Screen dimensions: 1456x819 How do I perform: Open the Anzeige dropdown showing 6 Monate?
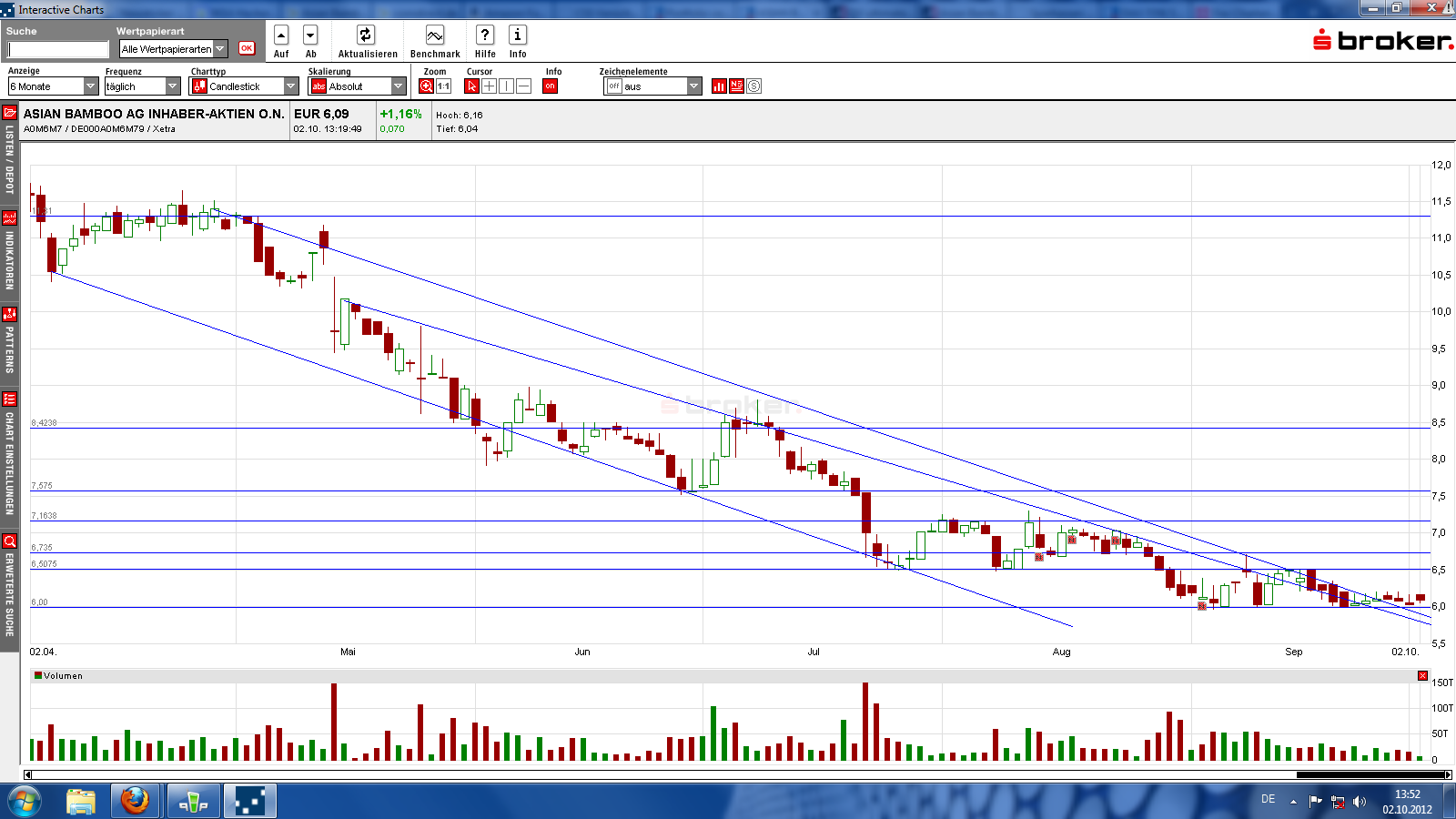pos(89,85)
